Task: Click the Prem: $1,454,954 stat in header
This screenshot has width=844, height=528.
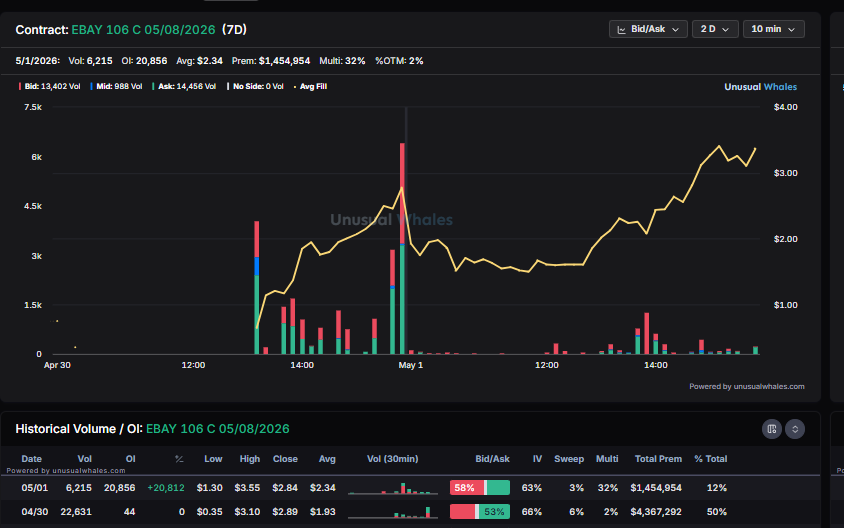Action: [x=271, y=61]
